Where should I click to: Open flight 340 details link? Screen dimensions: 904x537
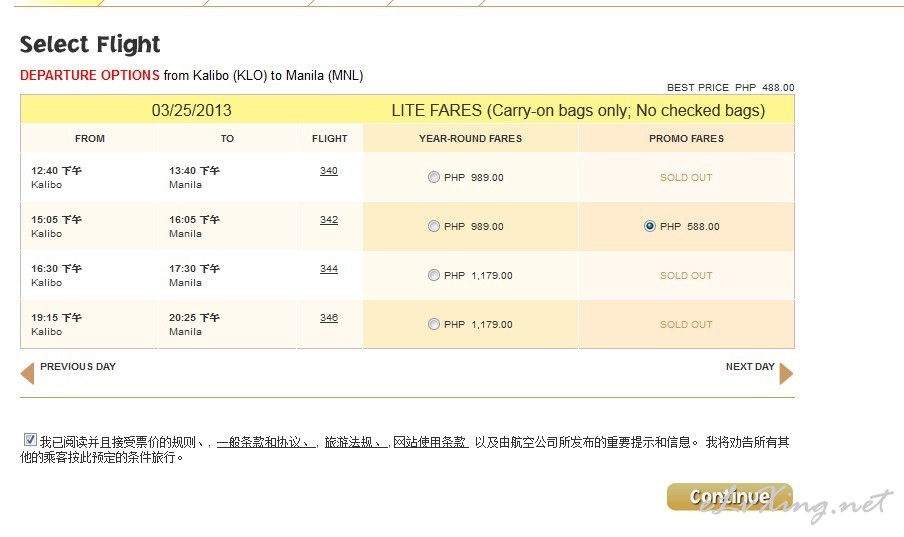[x=329, y=171]
